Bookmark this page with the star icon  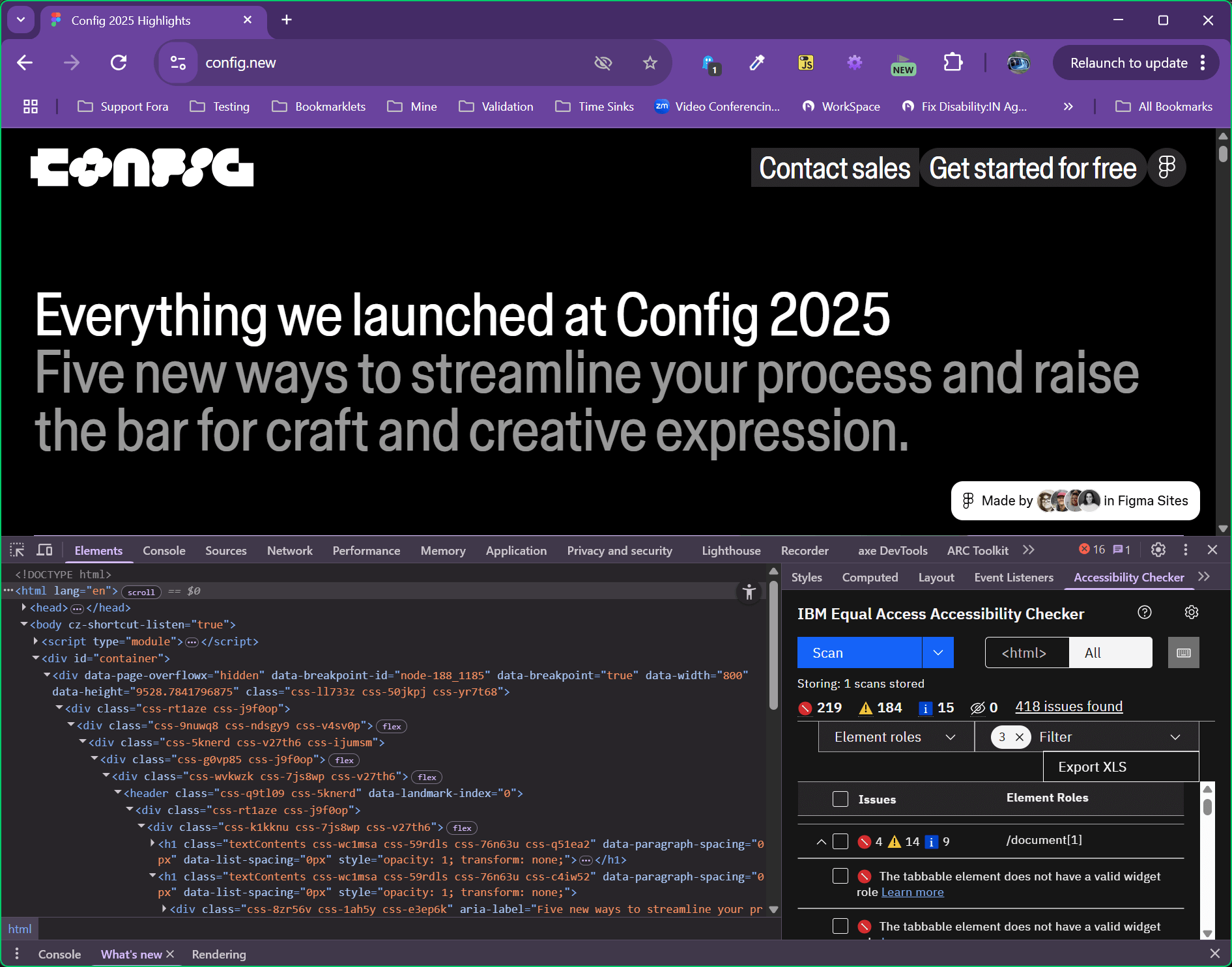coord(650,63)
